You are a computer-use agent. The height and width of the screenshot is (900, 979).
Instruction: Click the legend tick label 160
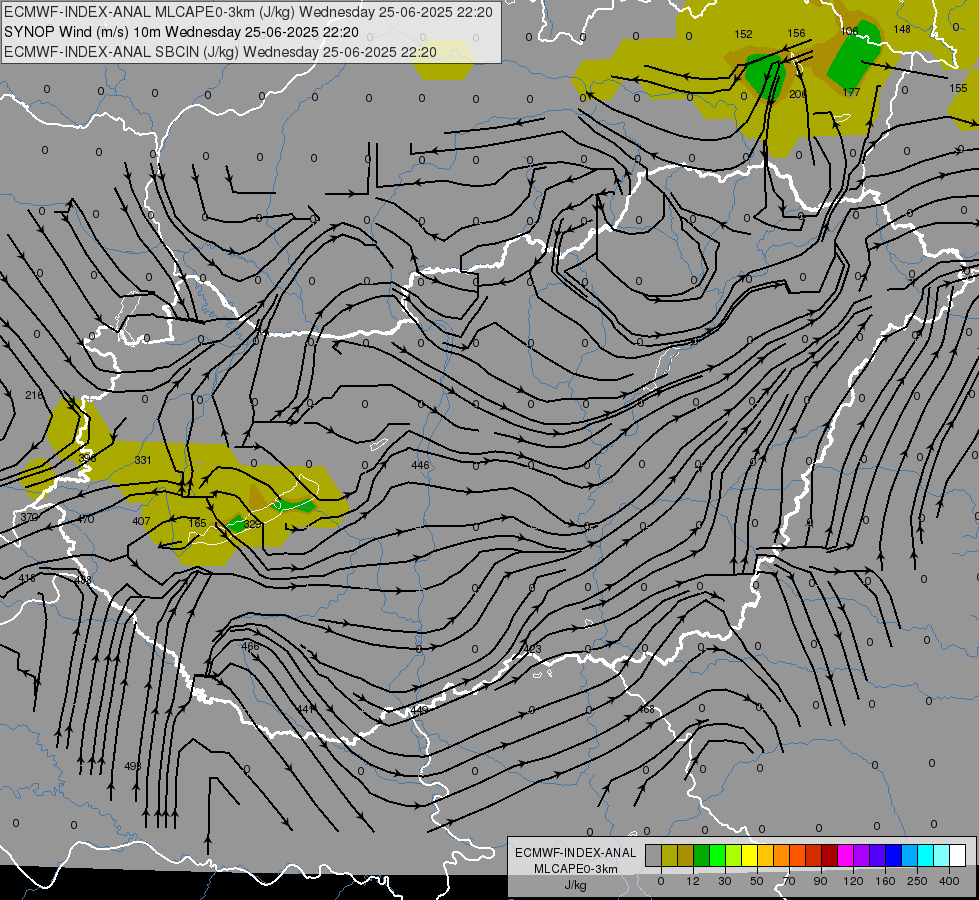tap(885, 881)
